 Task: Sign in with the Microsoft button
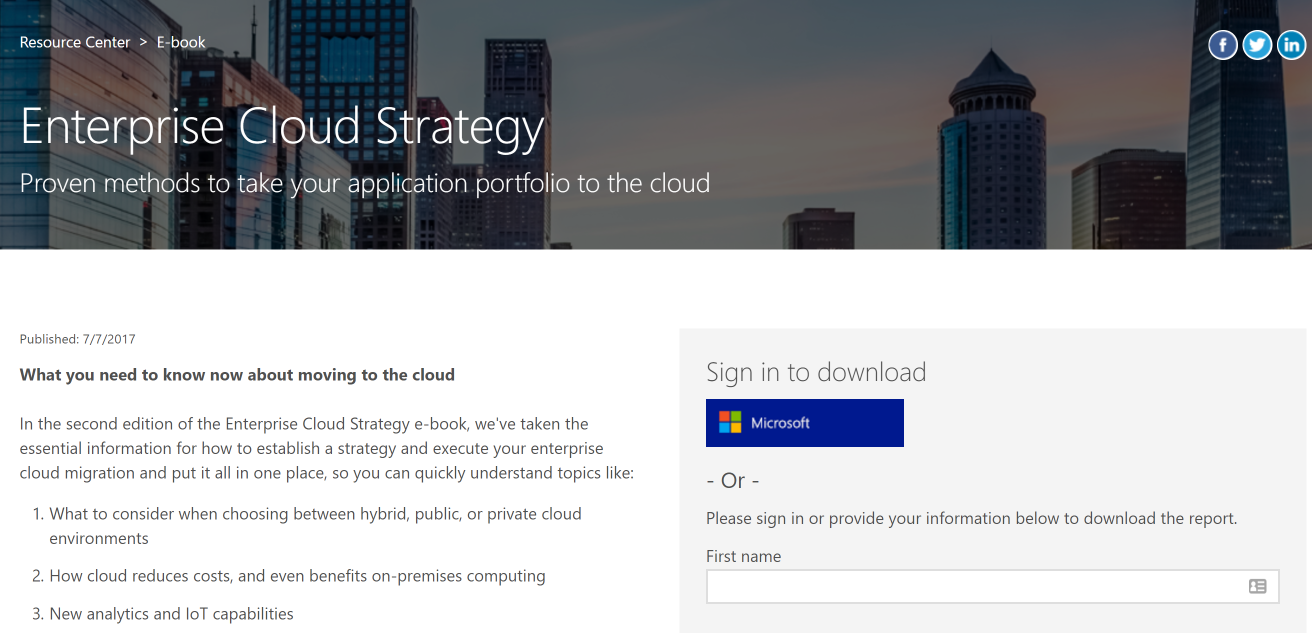point(804,422)
